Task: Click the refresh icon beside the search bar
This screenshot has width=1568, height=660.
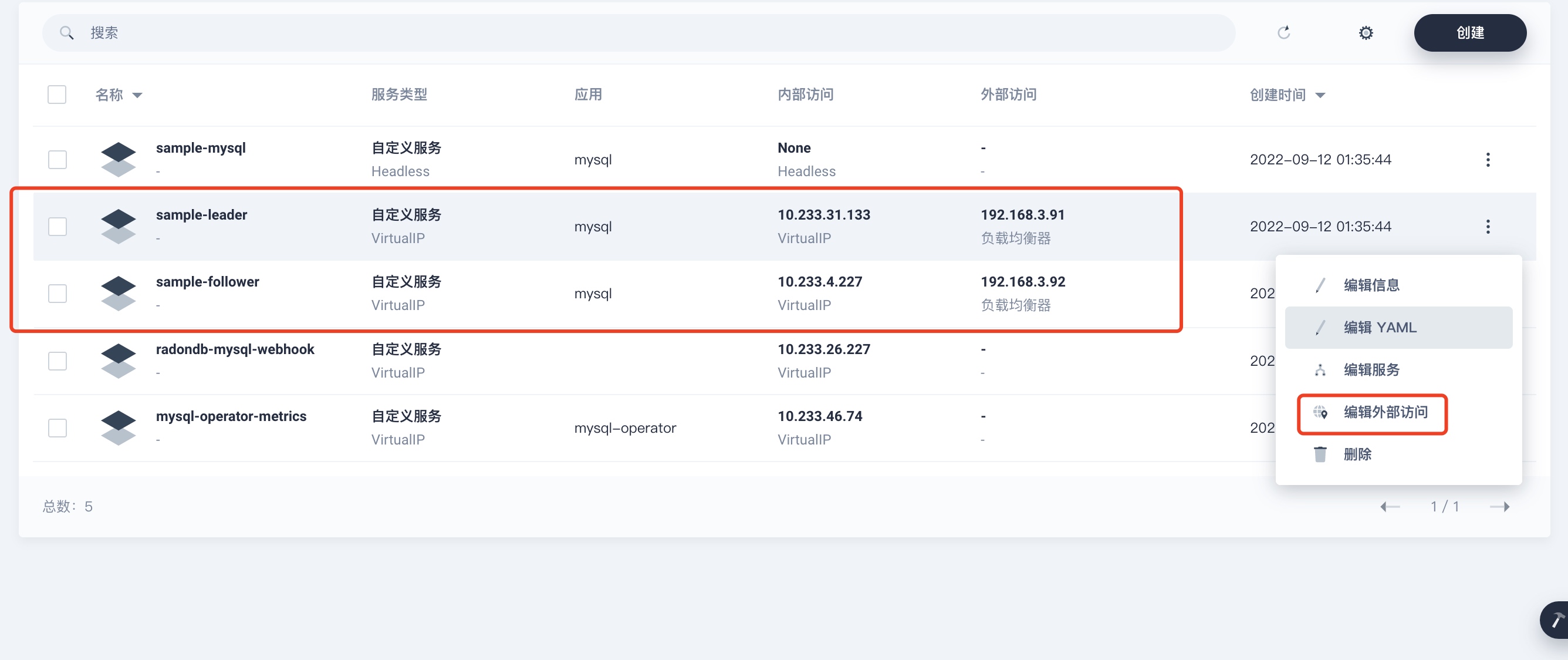Action: point(1283,33)
